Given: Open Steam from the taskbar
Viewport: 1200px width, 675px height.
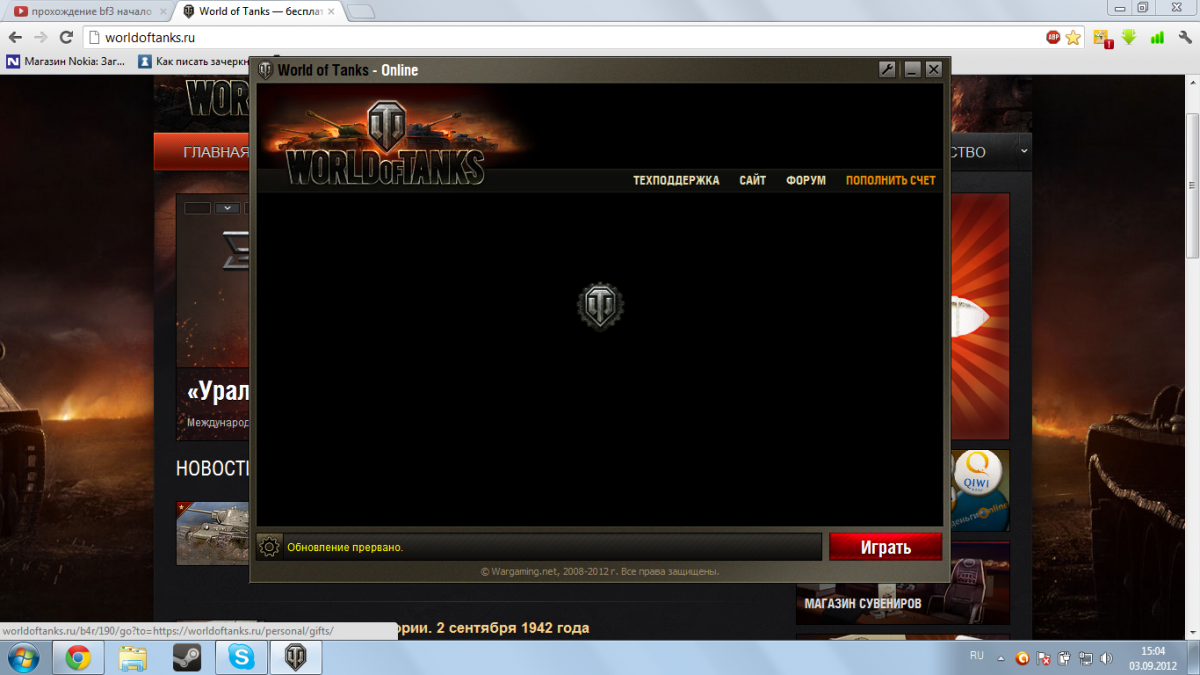Looking at the screenshot, I should tap(187, 657).
